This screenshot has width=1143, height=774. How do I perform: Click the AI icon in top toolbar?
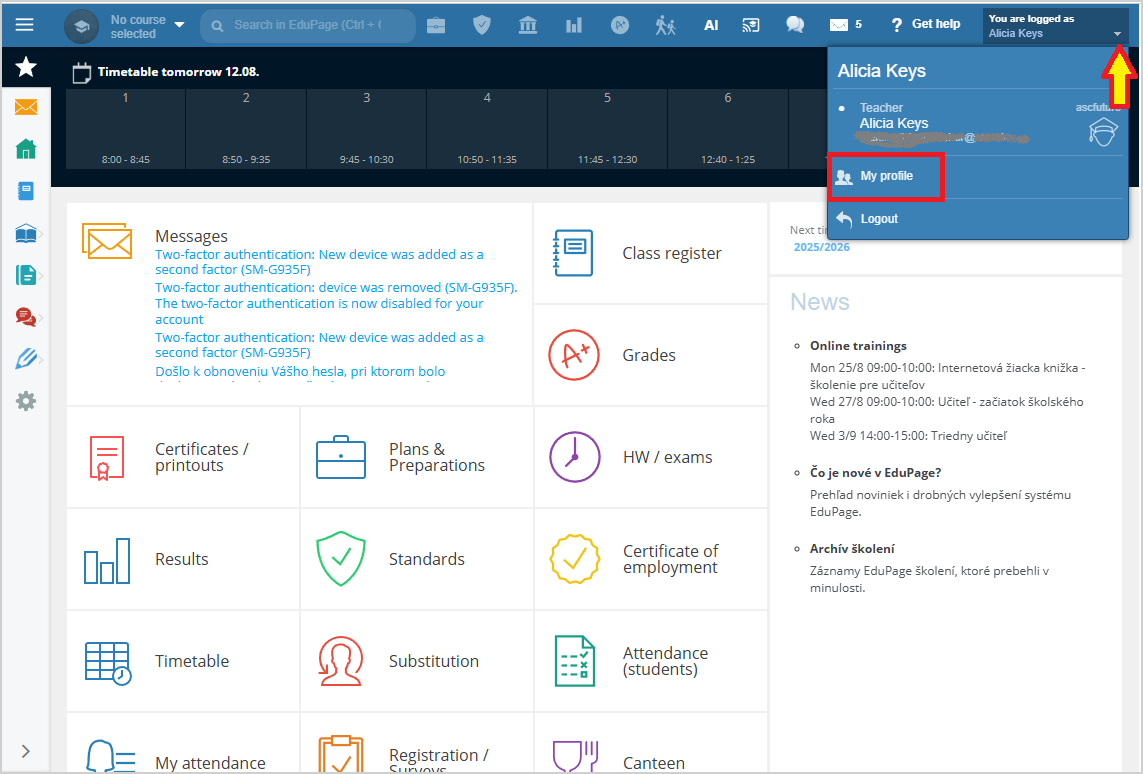(711, 25)
